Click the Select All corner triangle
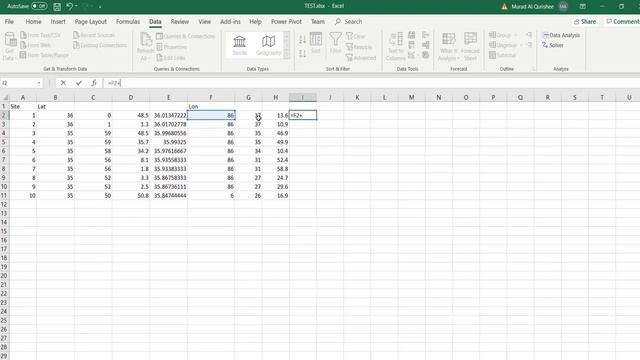This screenshot has height=360, width=640. coord(5,98)
